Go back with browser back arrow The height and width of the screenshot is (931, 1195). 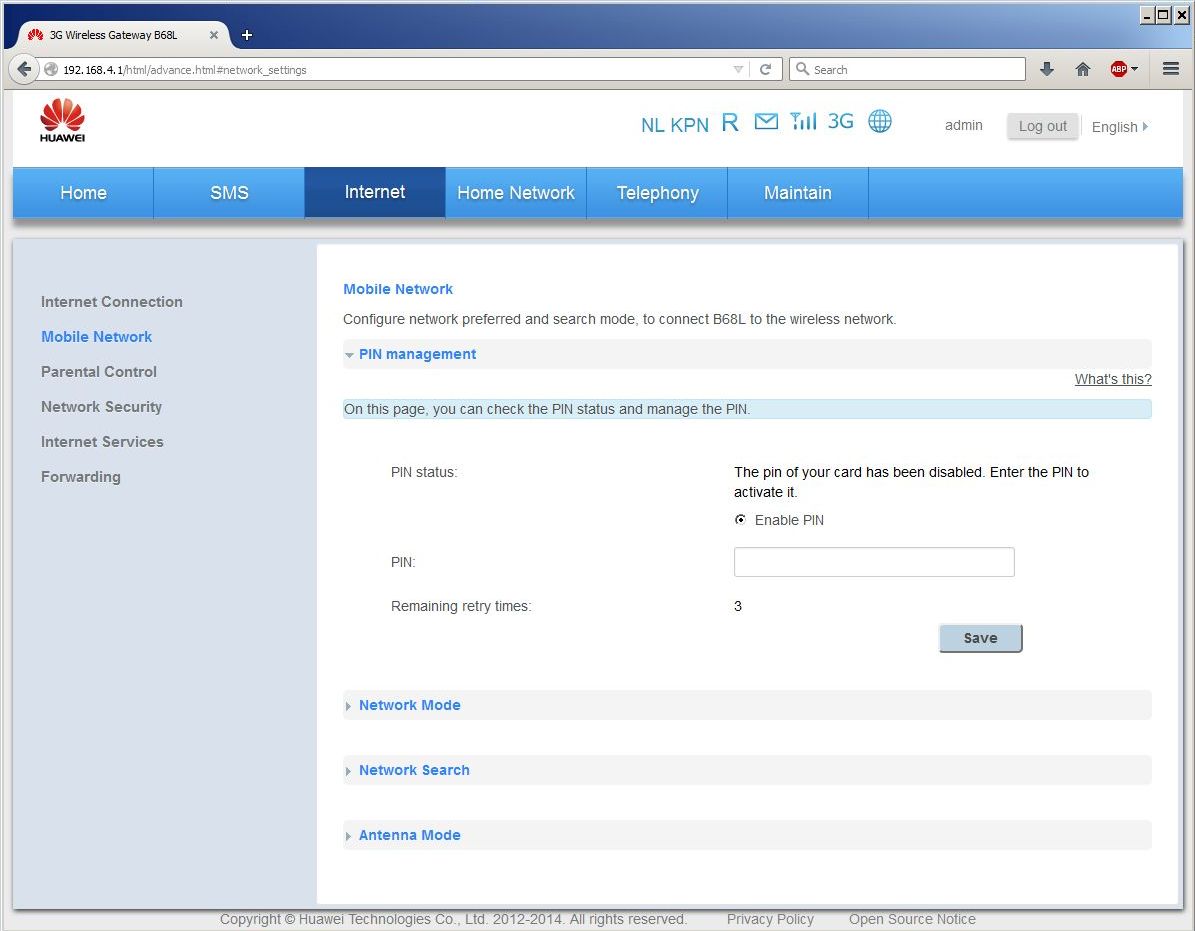click(x=24, y=69)
